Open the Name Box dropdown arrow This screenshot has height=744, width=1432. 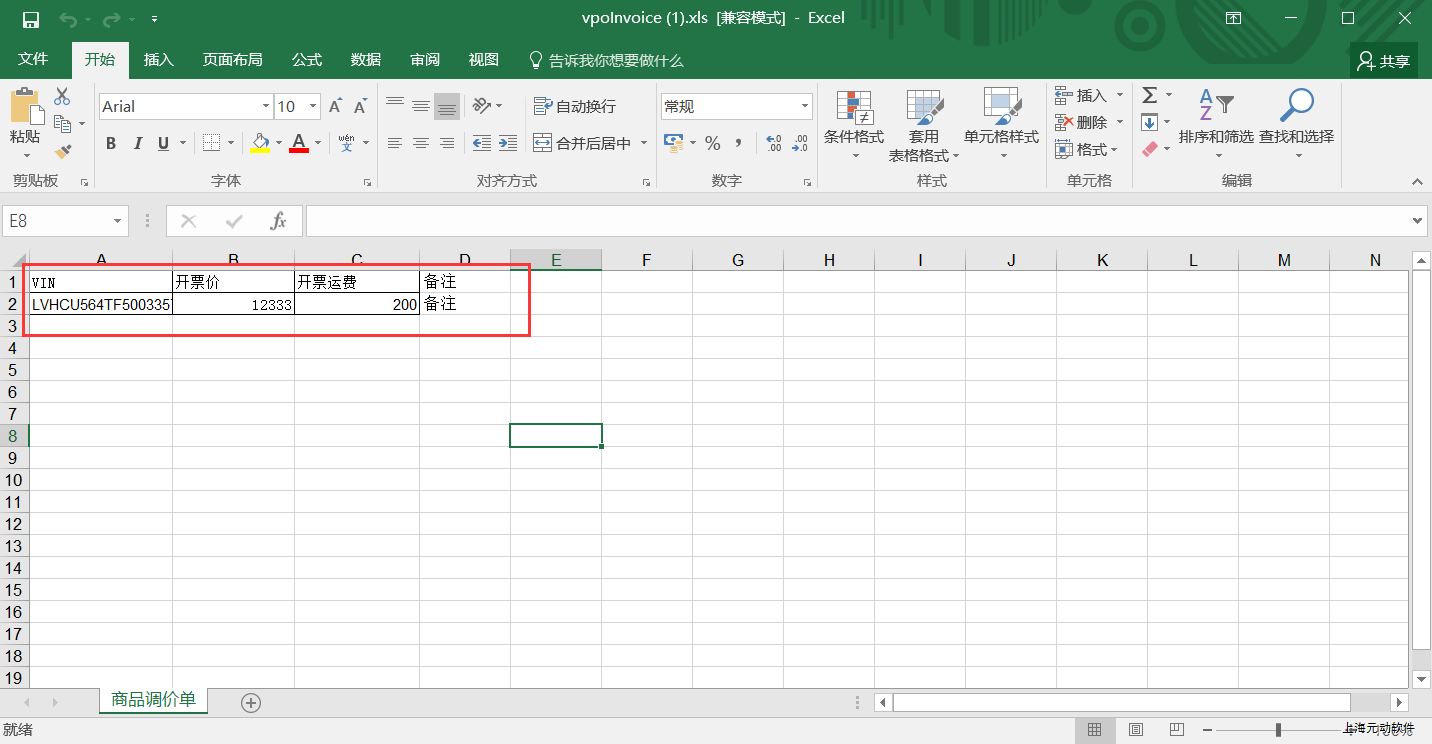pyautogui.click(x=118, y=221)
